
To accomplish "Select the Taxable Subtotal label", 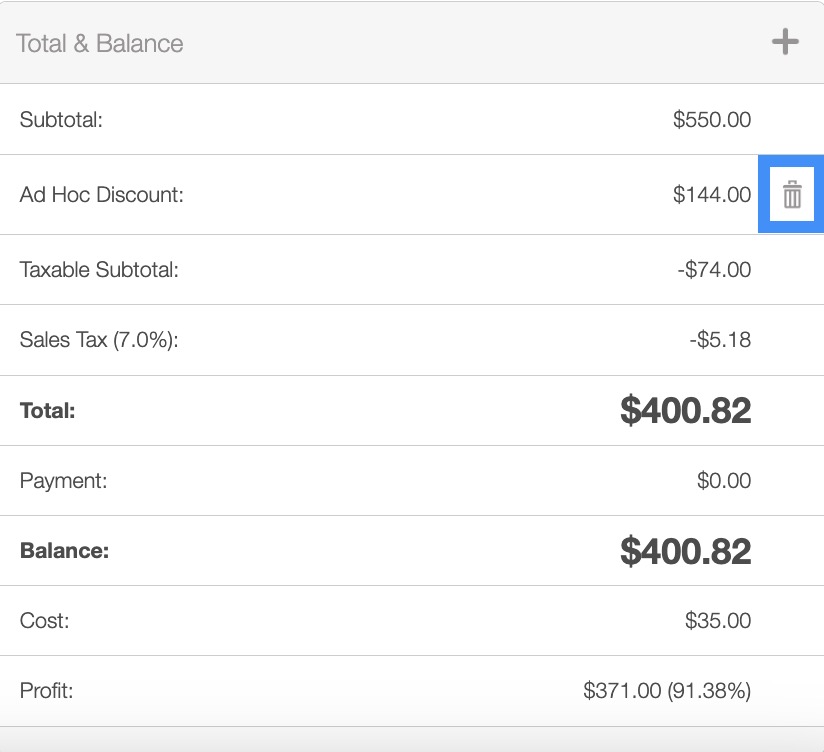I will [99, 270].
